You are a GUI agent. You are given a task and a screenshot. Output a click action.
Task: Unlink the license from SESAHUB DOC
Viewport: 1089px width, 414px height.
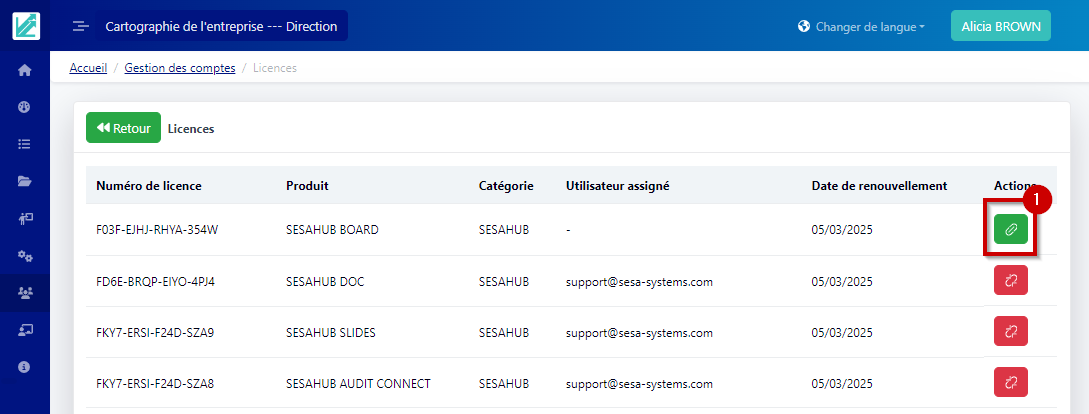[1010, 281]
